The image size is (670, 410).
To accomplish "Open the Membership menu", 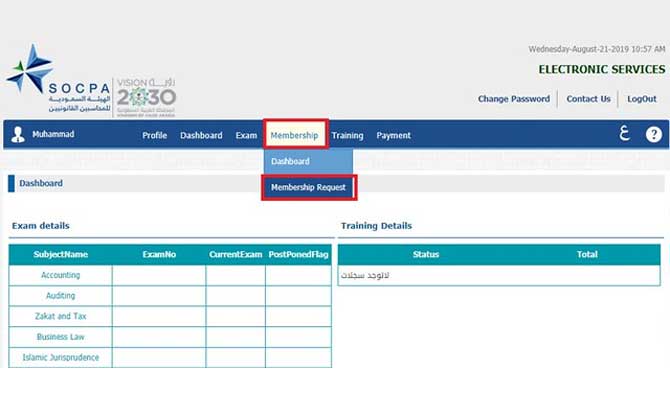I will [294, 135].
